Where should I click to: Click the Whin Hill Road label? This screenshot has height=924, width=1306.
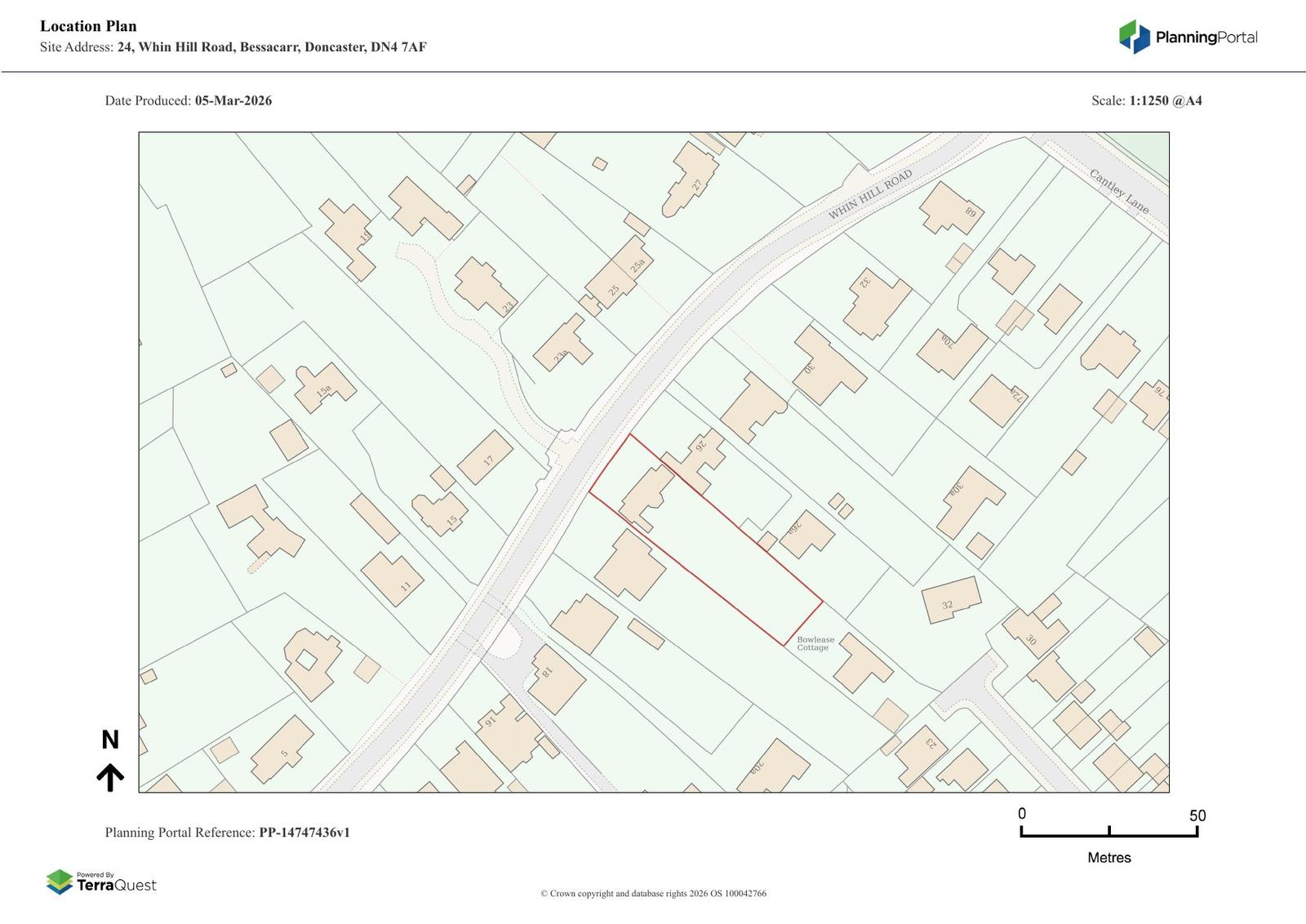(869, 195)
